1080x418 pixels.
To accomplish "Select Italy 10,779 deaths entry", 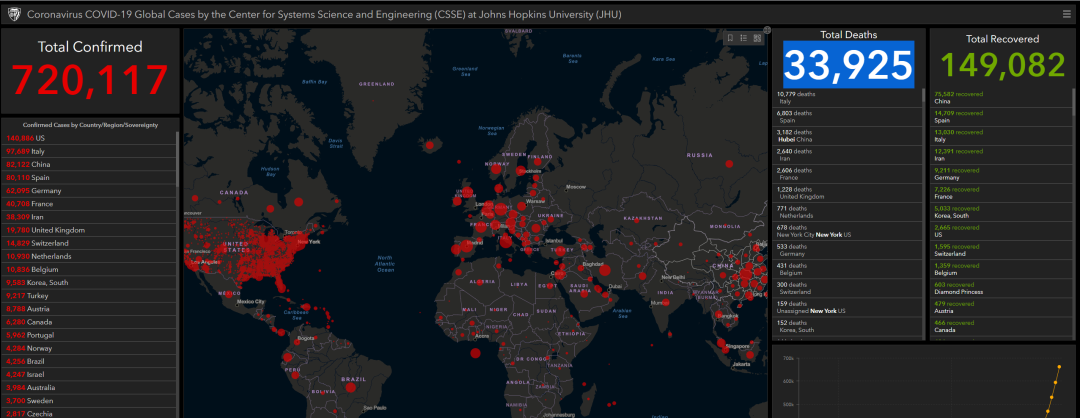I will (800, 97).
